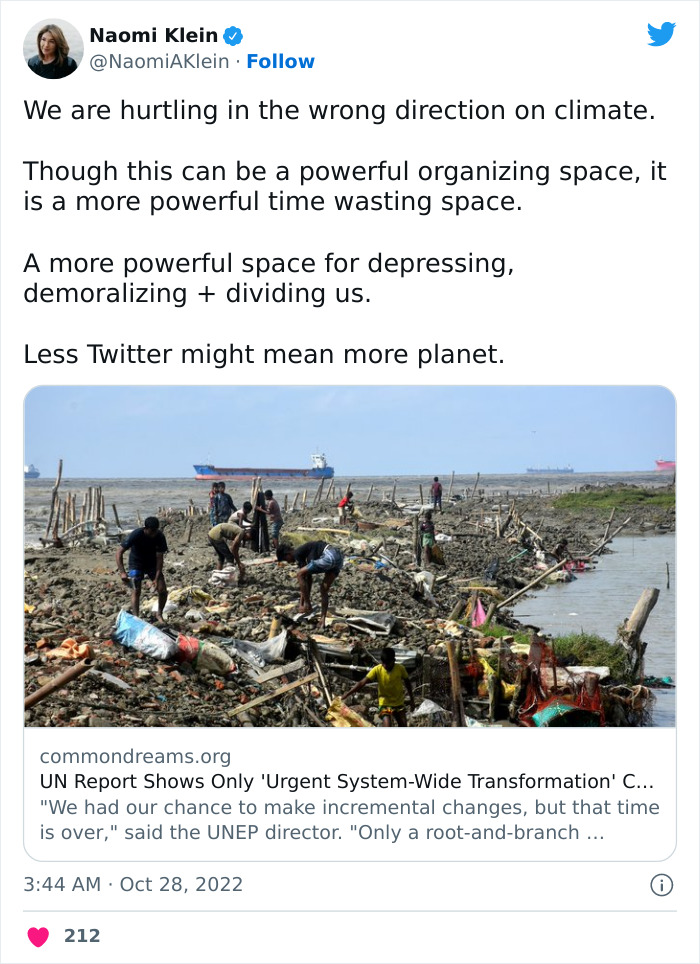View who liked via the 212 count

point(85,936)
